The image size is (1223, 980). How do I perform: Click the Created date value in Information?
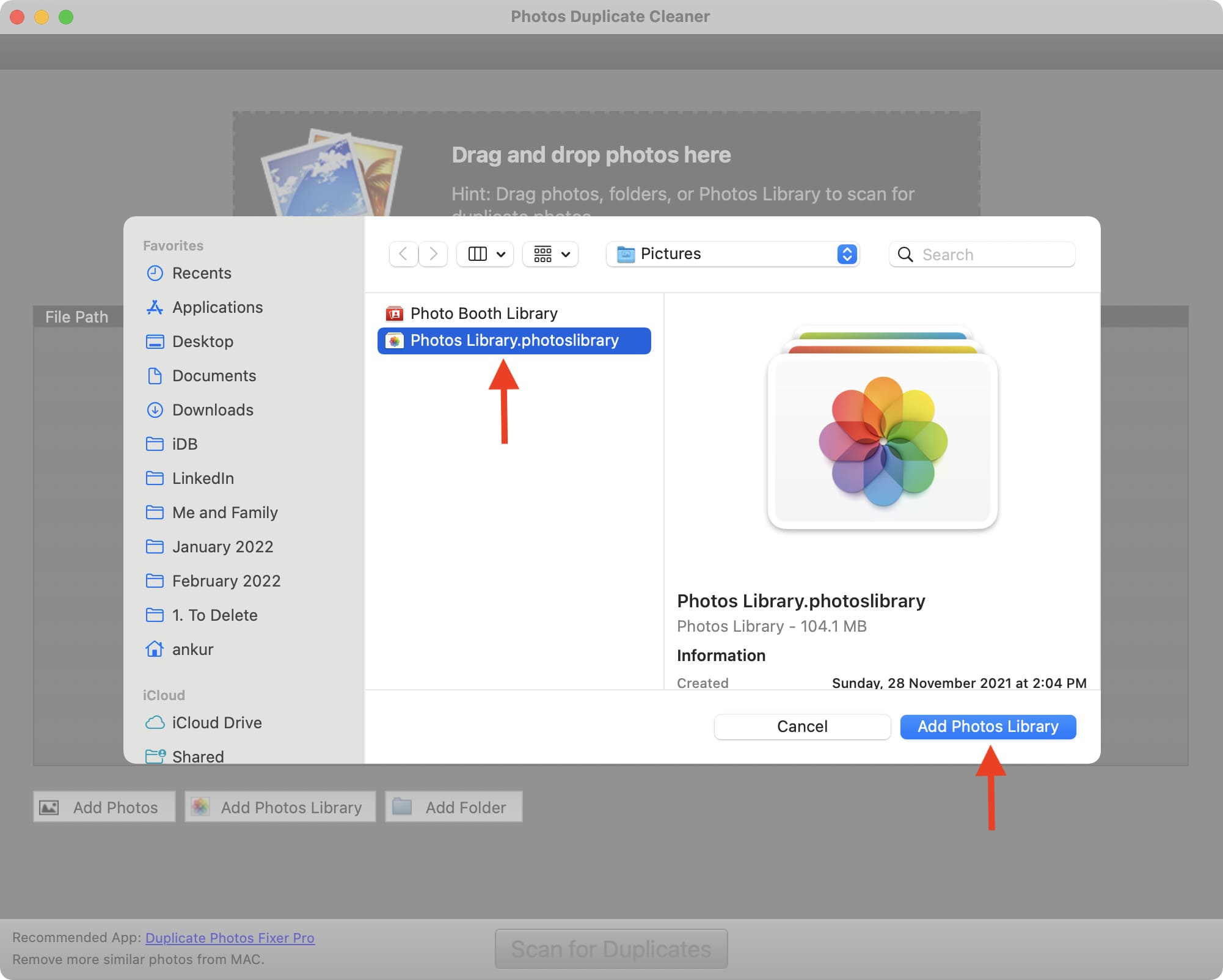[x=959, y=683]
